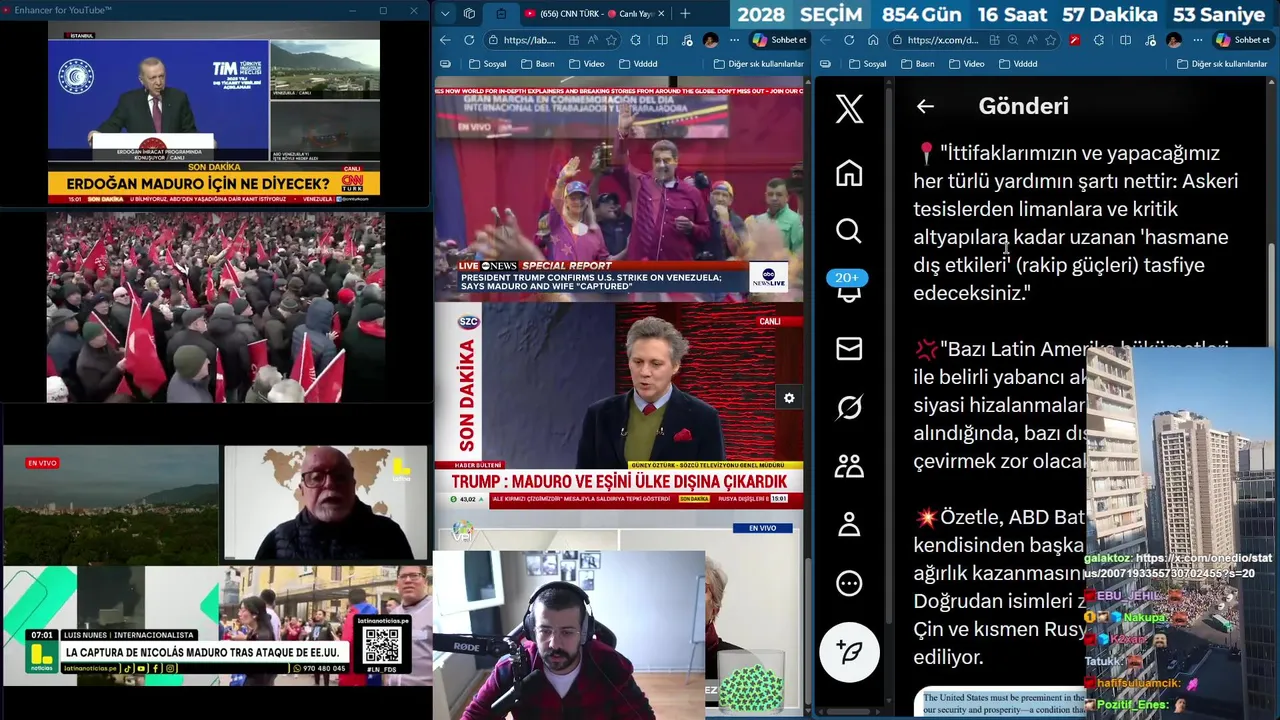Go back in the left browser window

pyautogui.click(x=446, y=40)
